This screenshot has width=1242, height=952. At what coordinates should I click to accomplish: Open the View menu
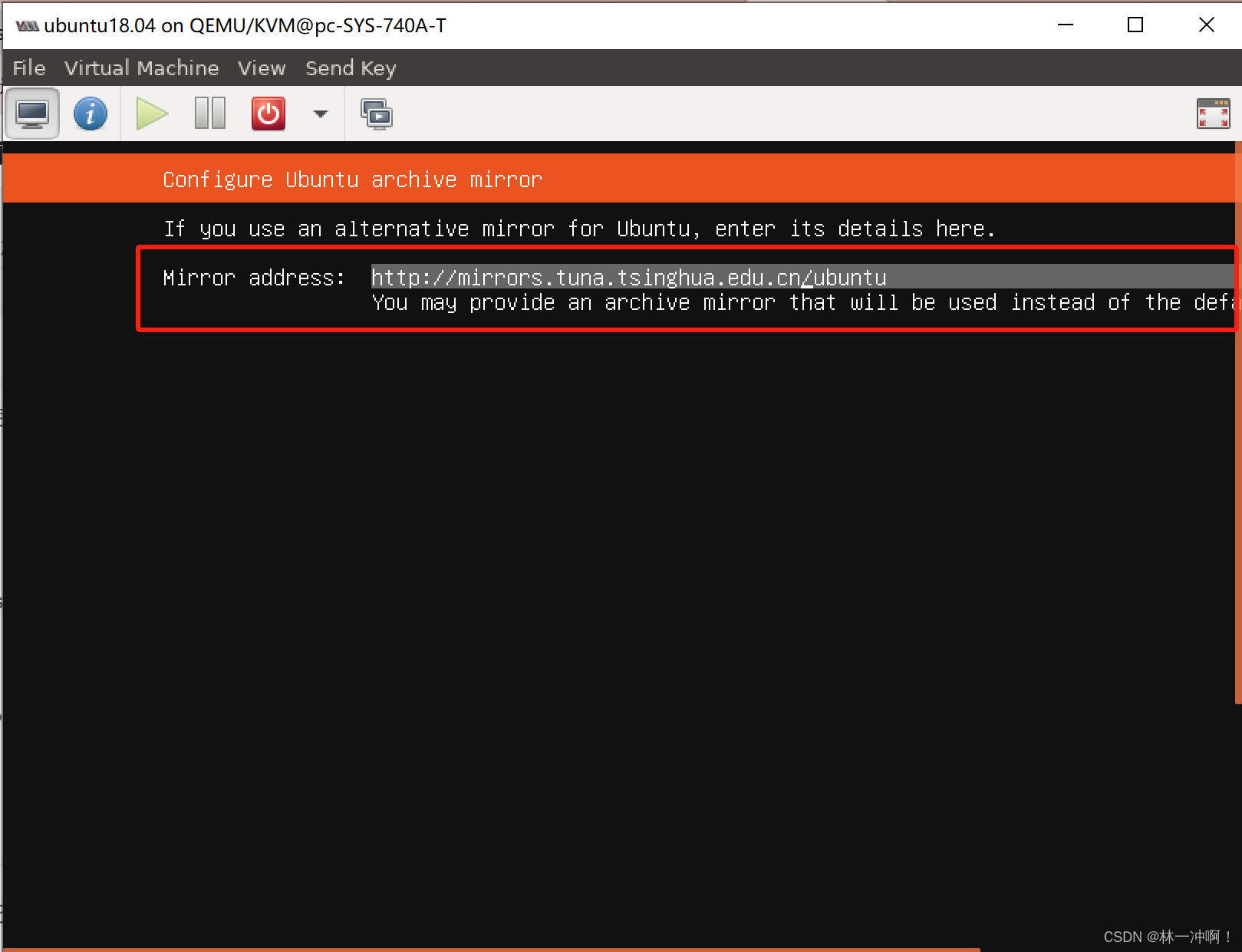click(x=261, y=68)
